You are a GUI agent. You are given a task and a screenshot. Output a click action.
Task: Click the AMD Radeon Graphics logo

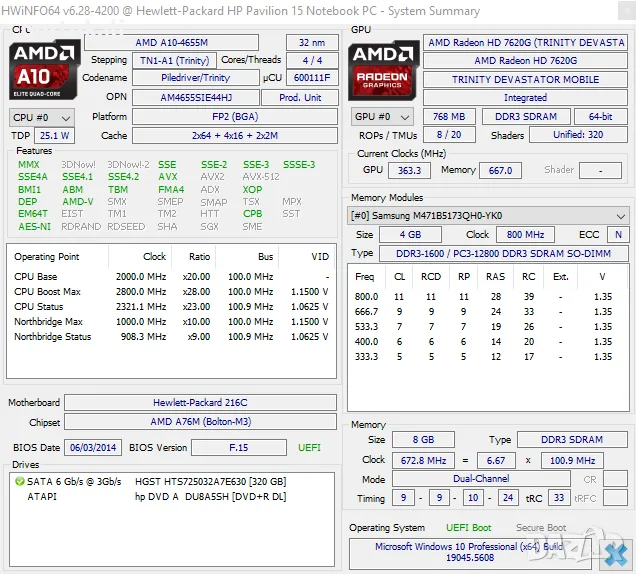click(382, 68)
